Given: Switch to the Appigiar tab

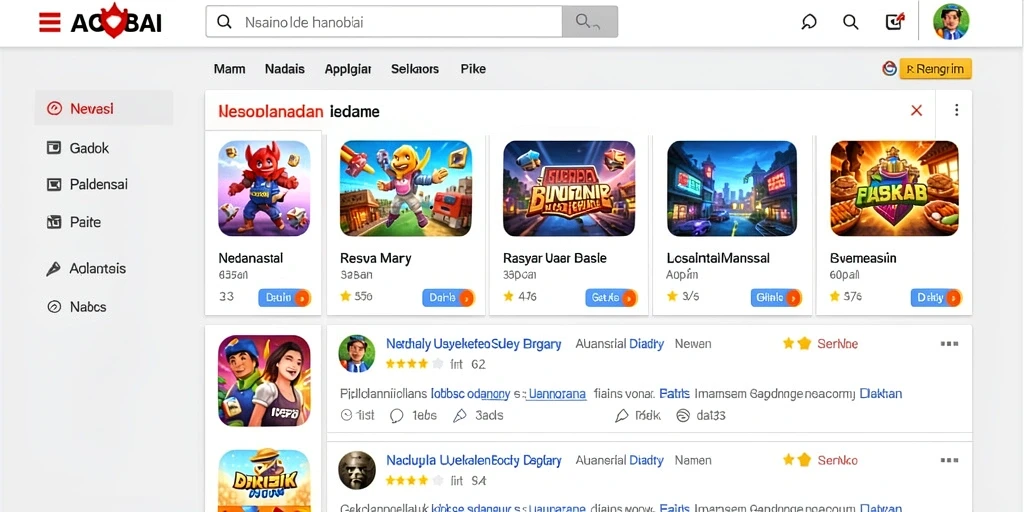Looking at the screenshot, I should pos(348,69).
